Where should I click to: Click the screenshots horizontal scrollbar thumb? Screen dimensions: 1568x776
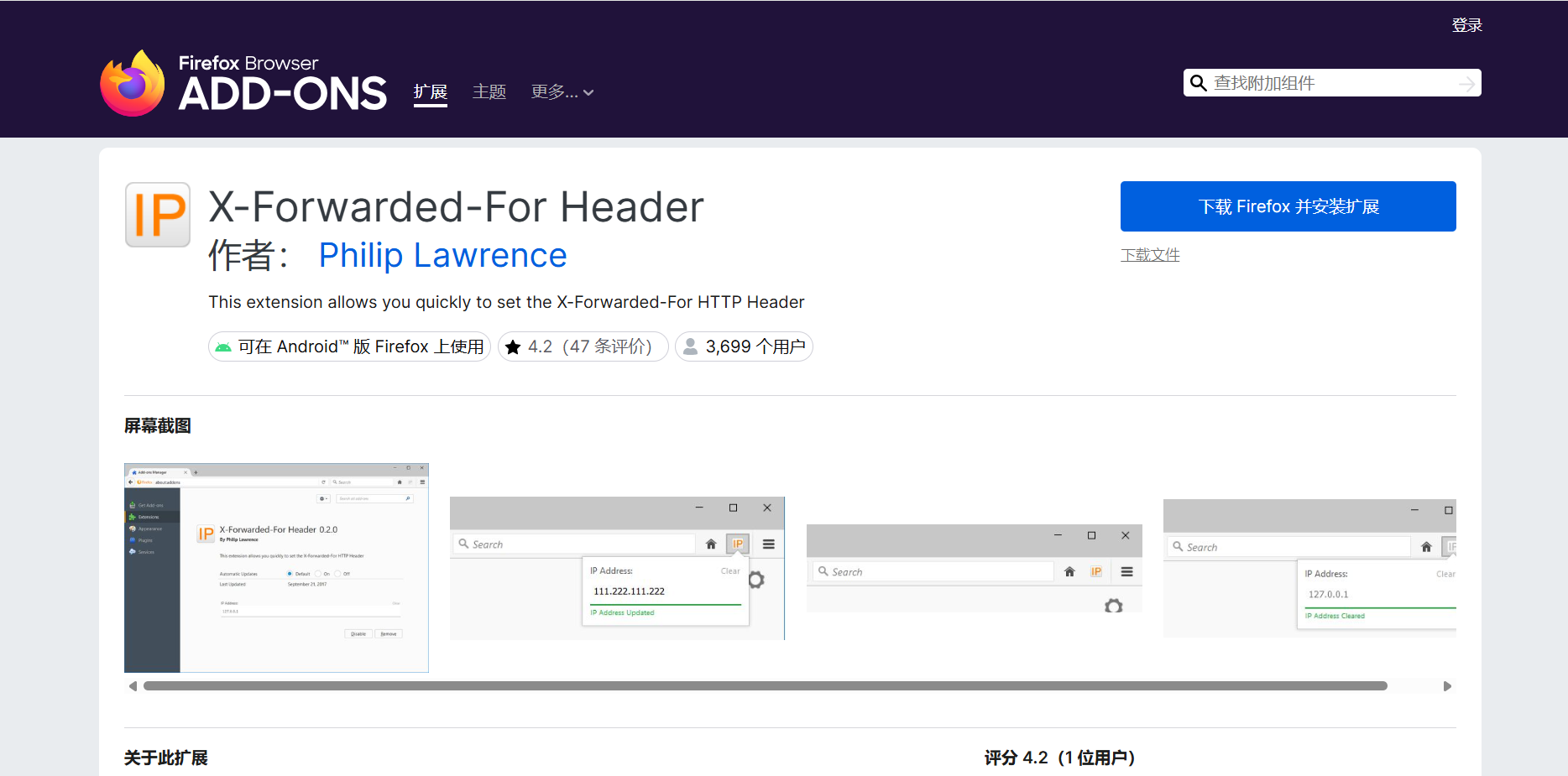click(765, 686)
